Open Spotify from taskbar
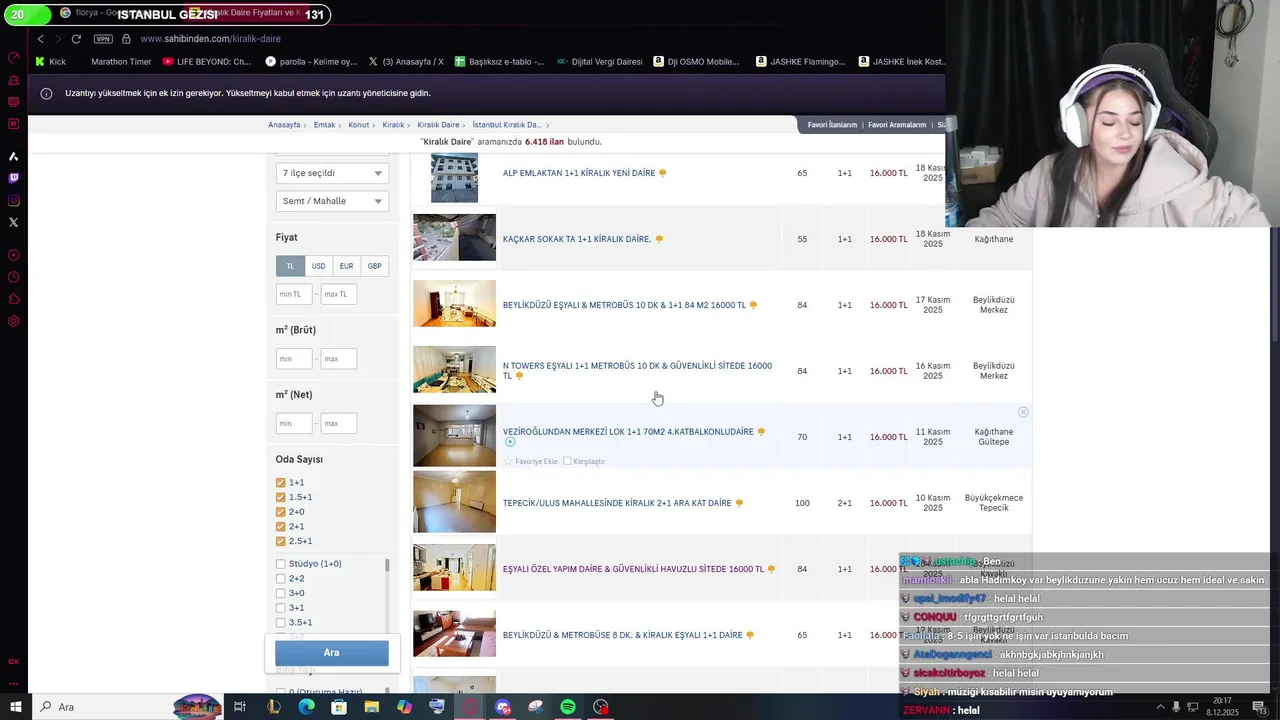The height and width of the screenshot is (720, 1280). pos(568,707)
